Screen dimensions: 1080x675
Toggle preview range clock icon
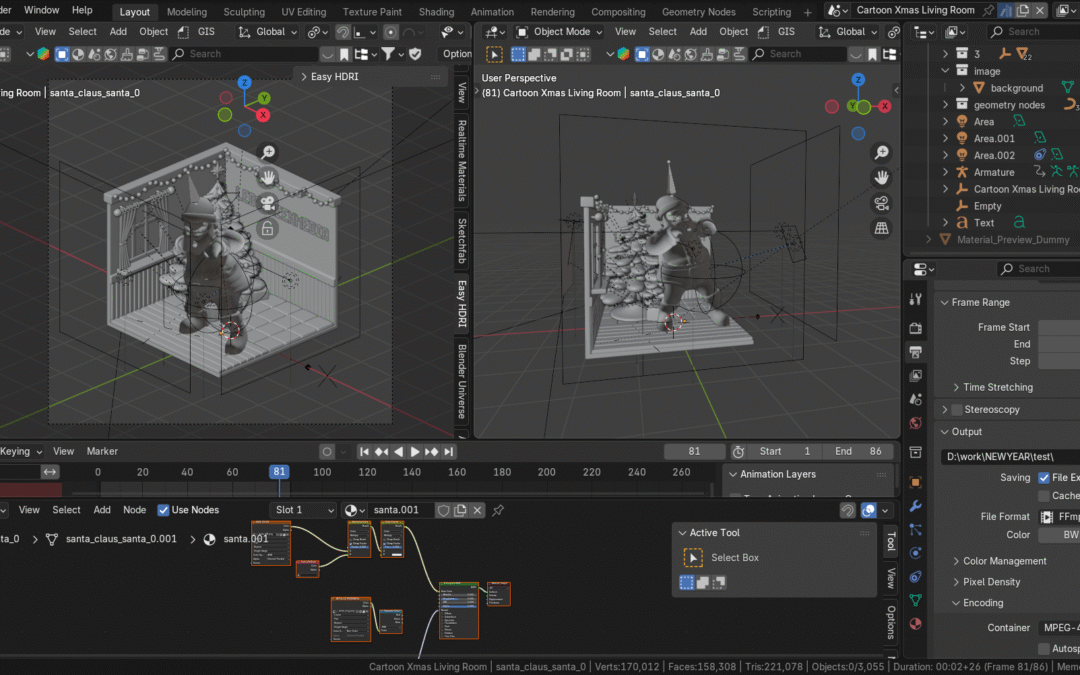(x=738, y=452)
